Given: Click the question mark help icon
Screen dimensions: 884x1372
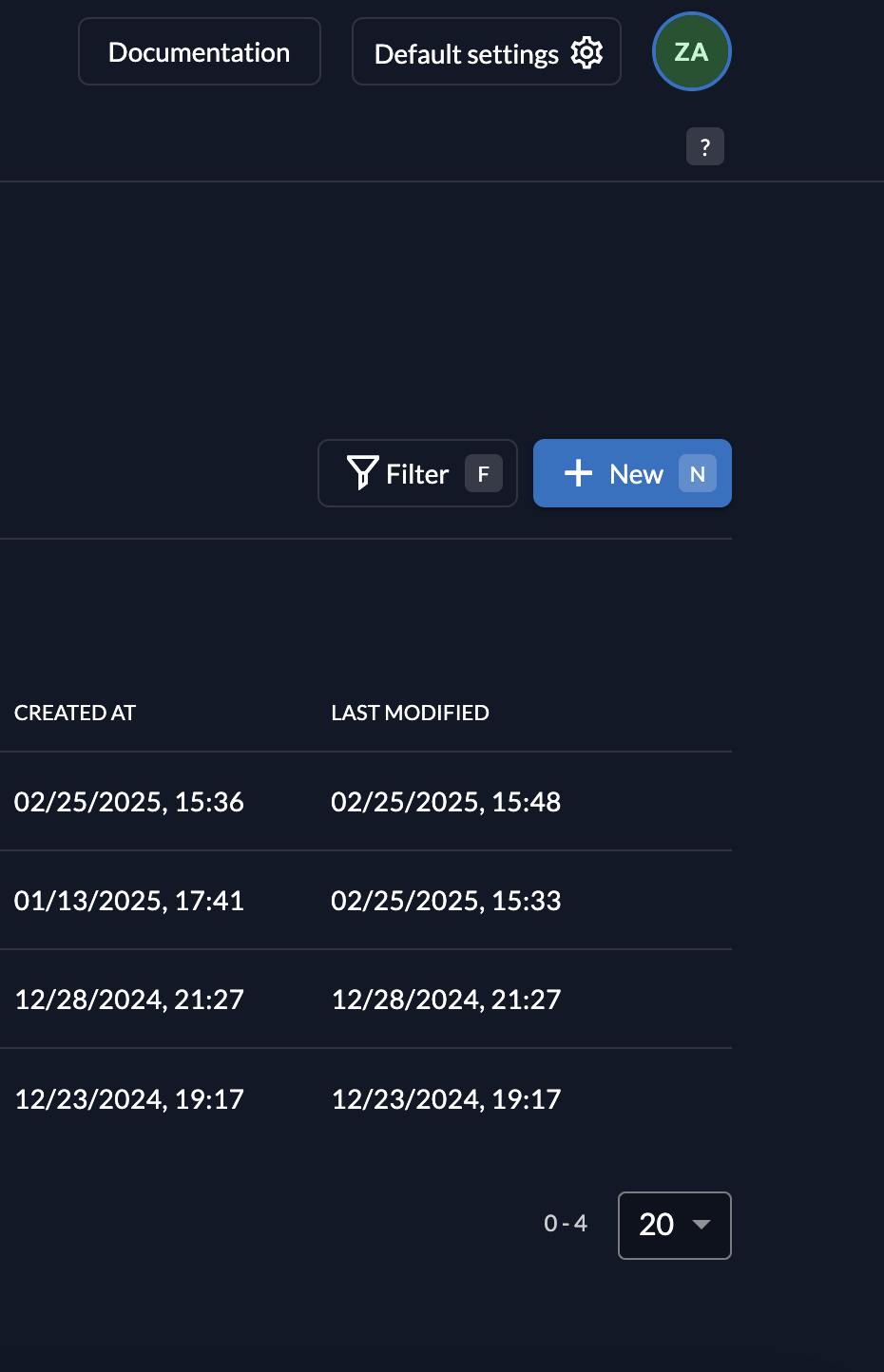Looking at the screenshot, I should coord(704,147).
